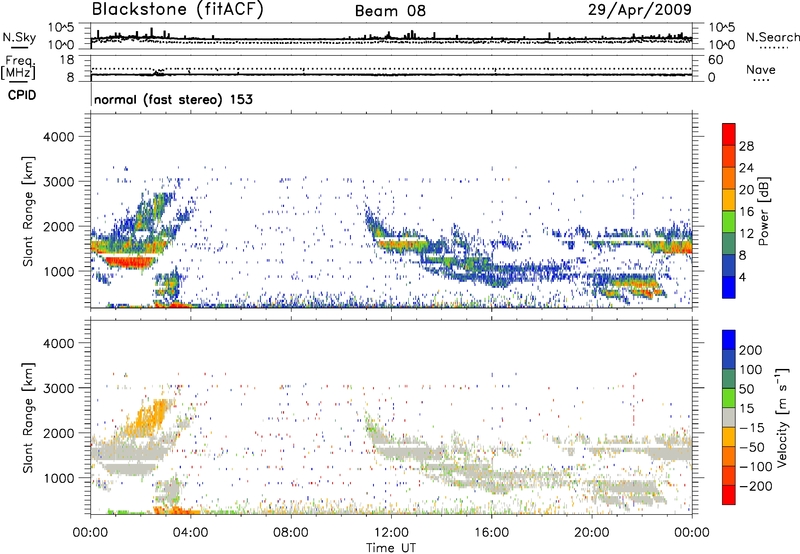This screenshot has width=800, height=554.
Task: Click the "4" label on Power color bar
Action: point(742,277)
